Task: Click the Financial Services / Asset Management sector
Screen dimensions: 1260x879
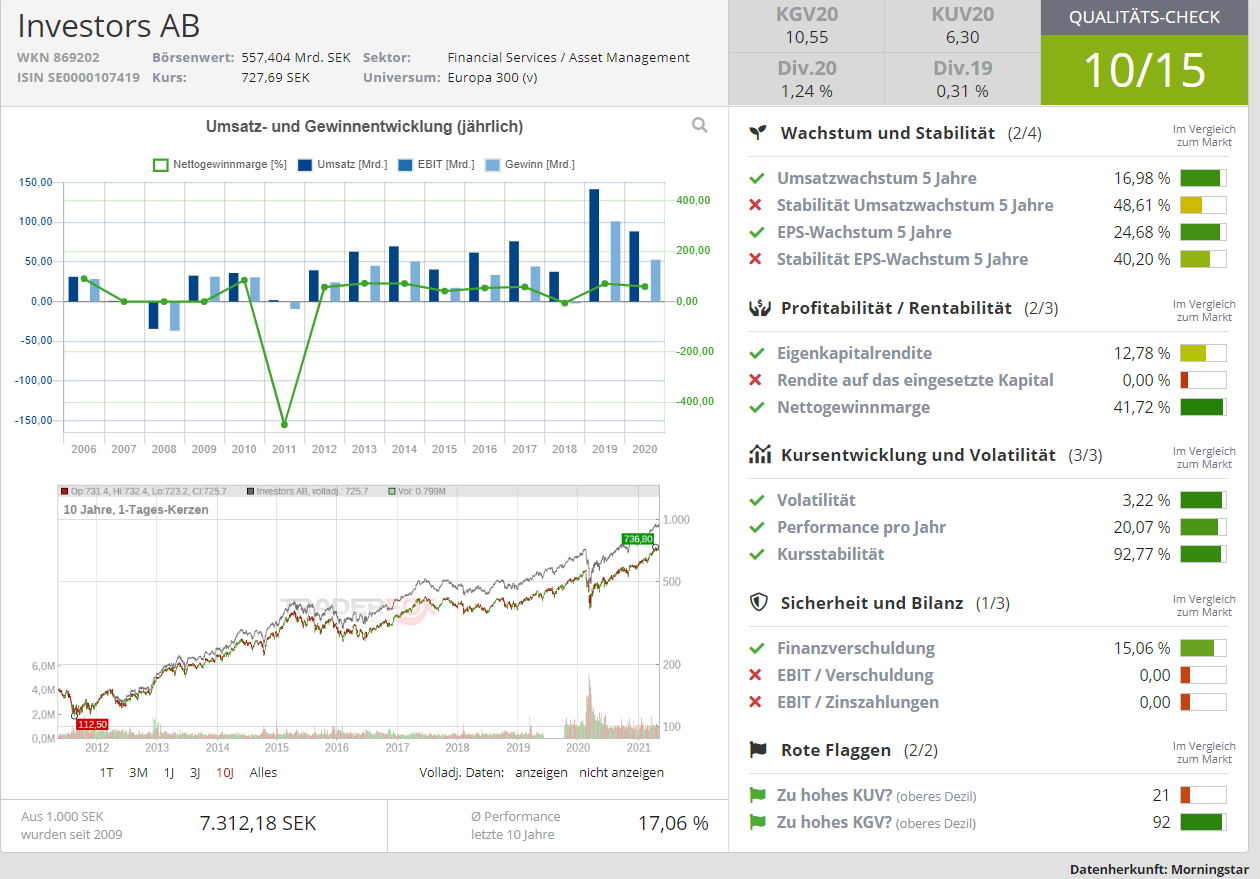Action: pyautogui.click(x=569, y=57)
